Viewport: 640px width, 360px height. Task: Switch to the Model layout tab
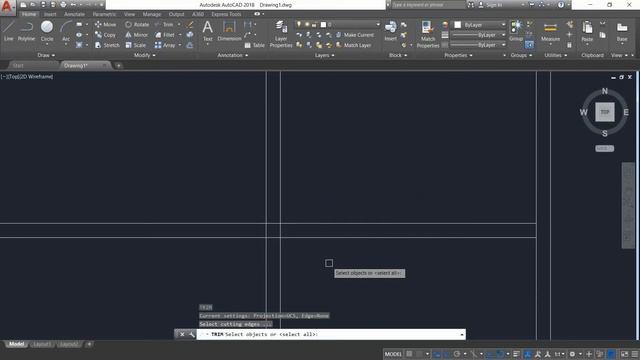(16, 344)
